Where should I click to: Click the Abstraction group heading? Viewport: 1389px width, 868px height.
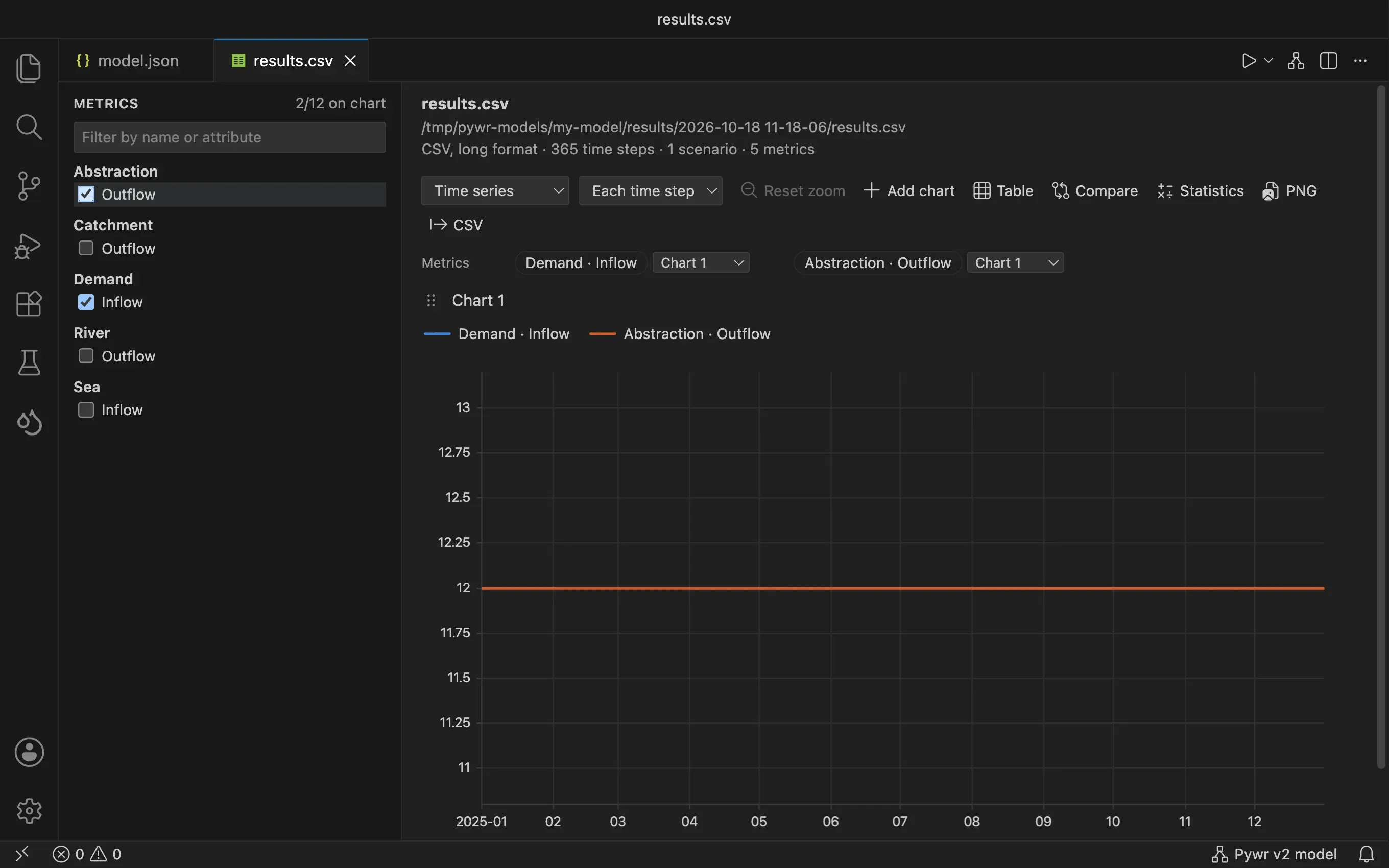click(x=115, y=172)
